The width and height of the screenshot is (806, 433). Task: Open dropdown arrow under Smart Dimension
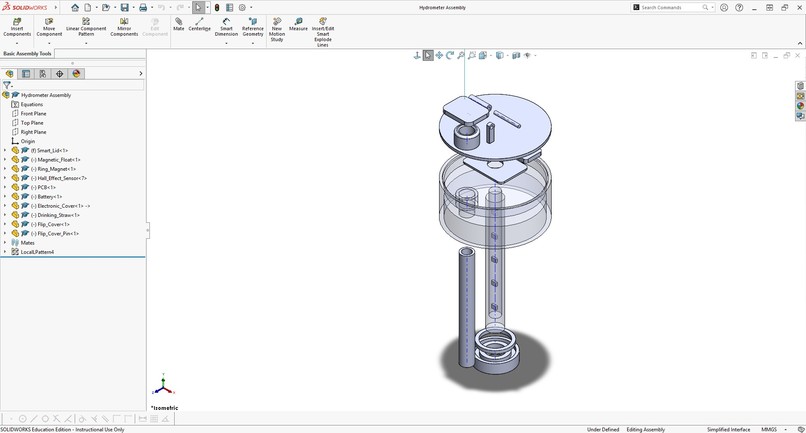click(x=226, y=43)
